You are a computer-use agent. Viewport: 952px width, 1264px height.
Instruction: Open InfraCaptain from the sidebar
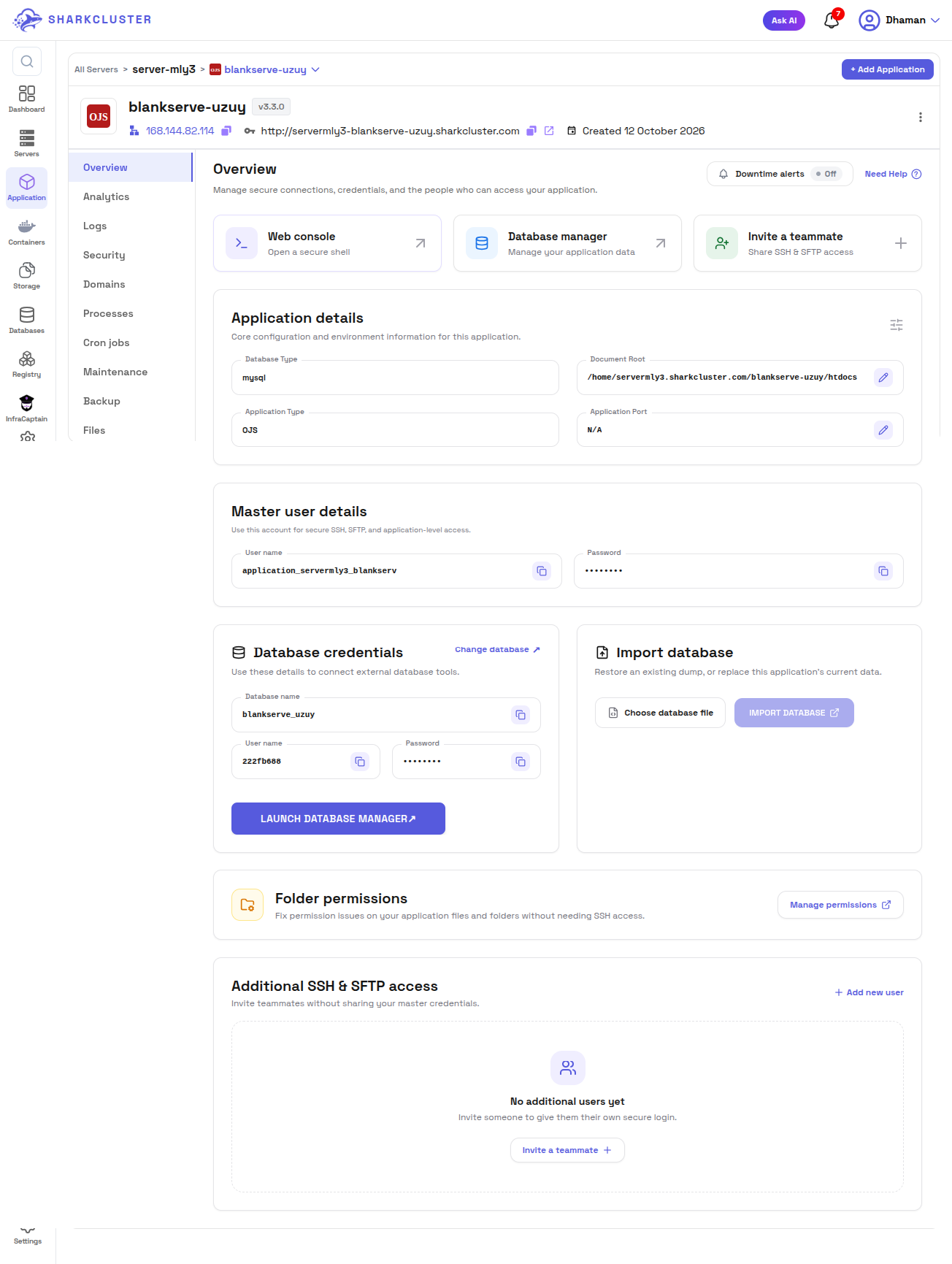(x=27, y=409)
